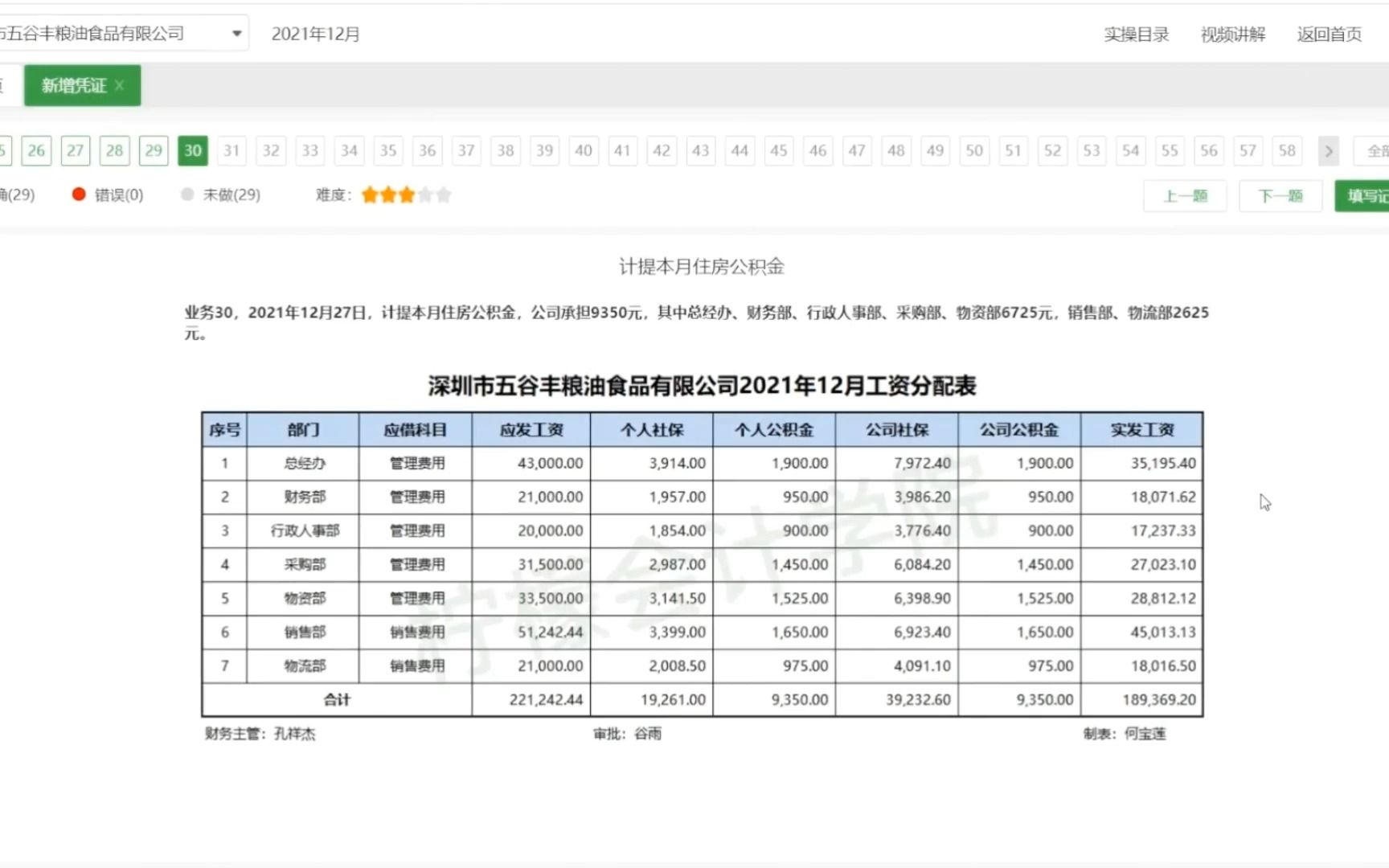Go to question 43
The width and height of the screenshot is (1389, 868).
pyautogui.click(x=701, y=150)
